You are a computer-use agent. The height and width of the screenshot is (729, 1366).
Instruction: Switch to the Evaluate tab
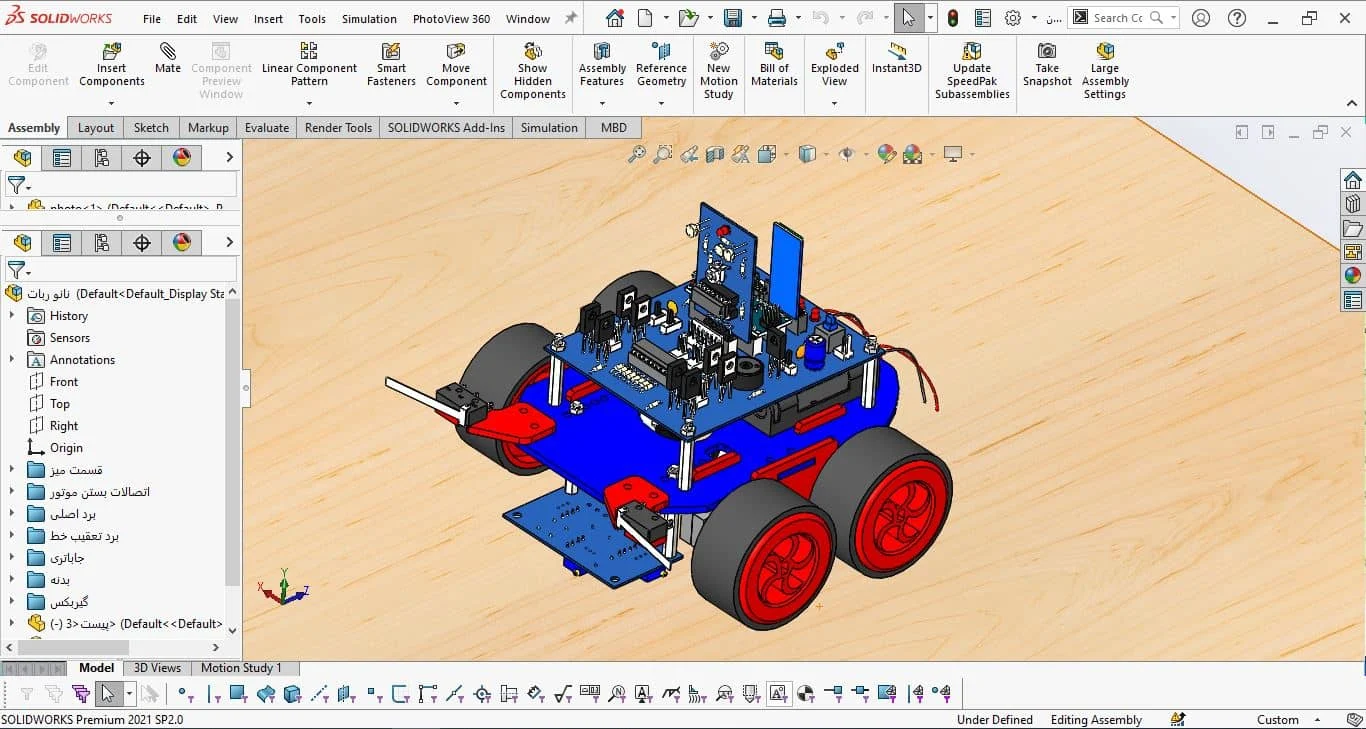pos(267,127)
